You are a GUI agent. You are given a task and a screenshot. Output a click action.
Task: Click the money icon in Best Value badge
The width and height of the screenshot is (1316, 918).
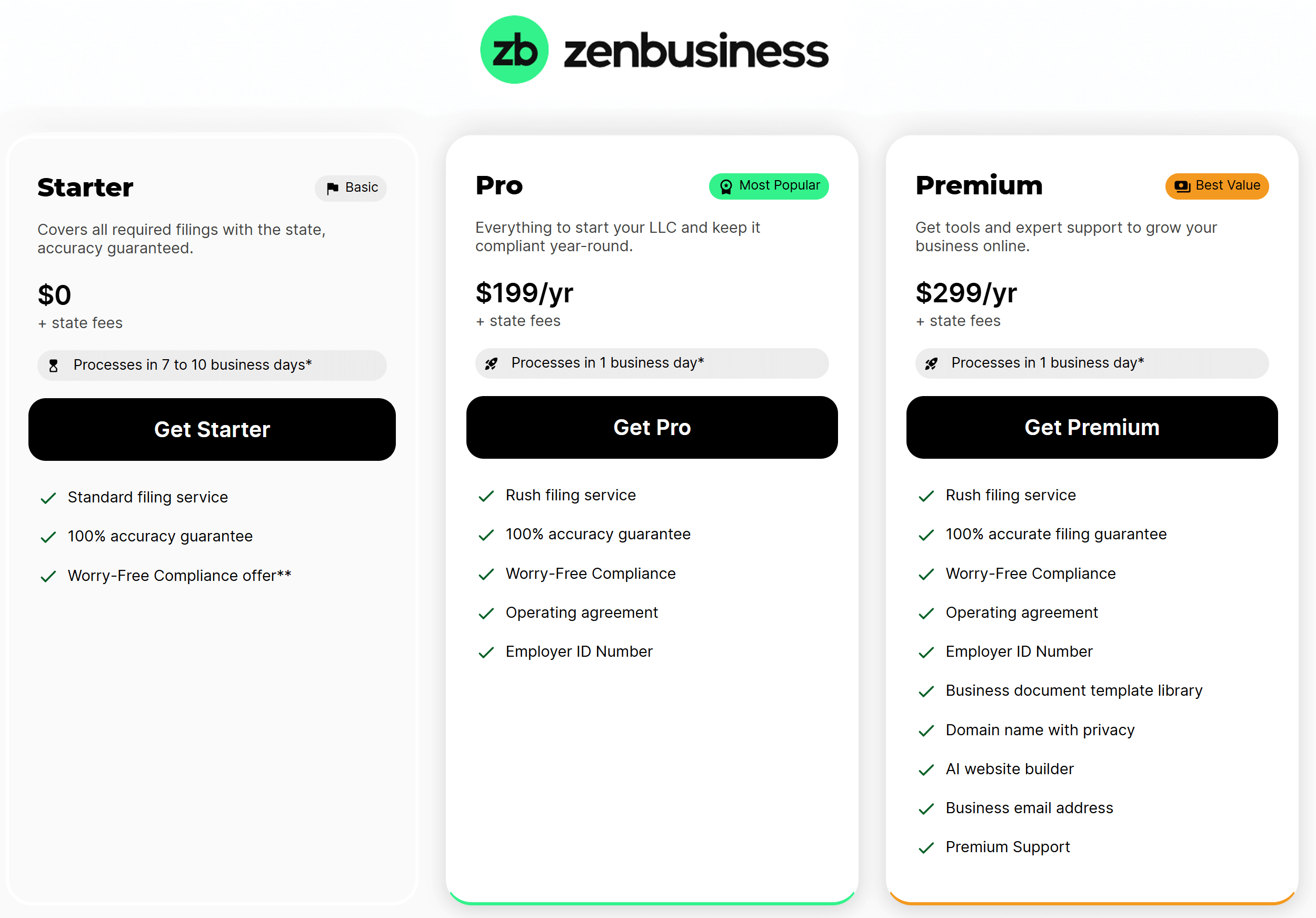[x=1182, y=186]
